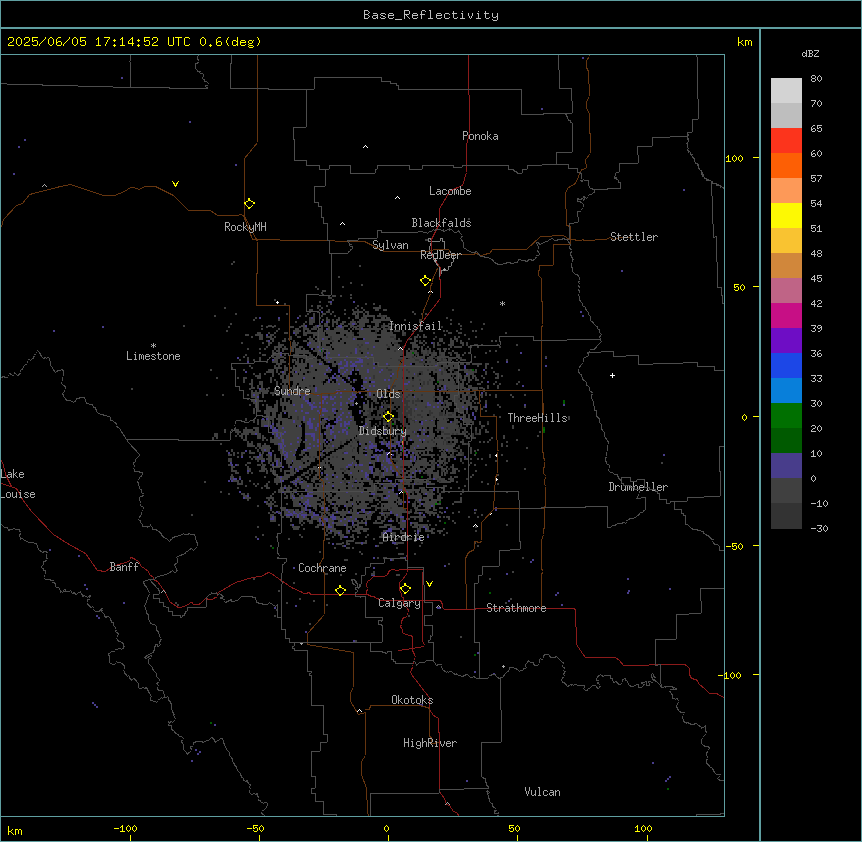Viewport: 862px width, 842px height.
Task: Select the Innisfail city label
Action: [x=416, y=326]
